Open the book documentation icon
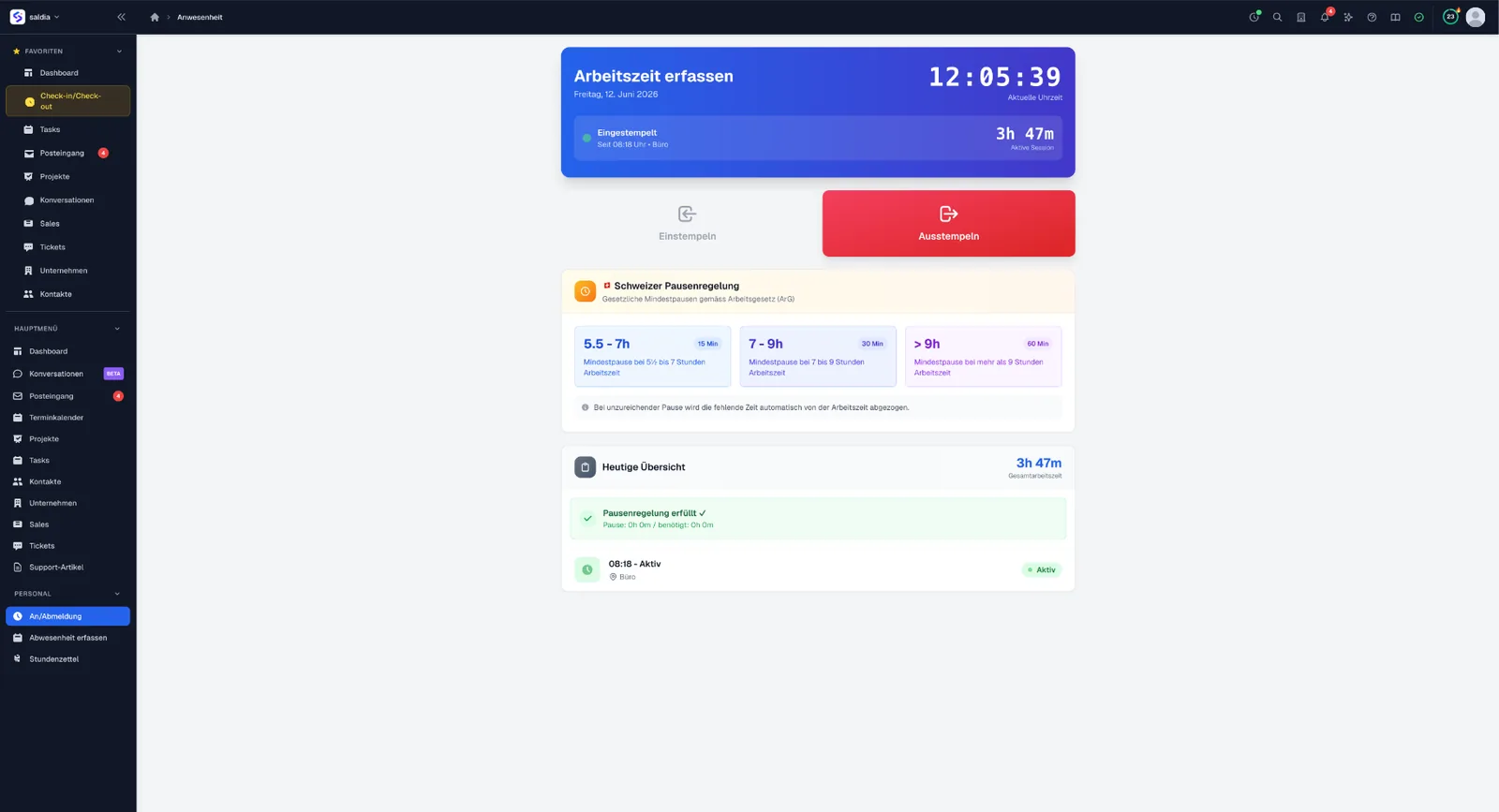The width and height of the screenshot is (1499, 812). click(1395, 17)
